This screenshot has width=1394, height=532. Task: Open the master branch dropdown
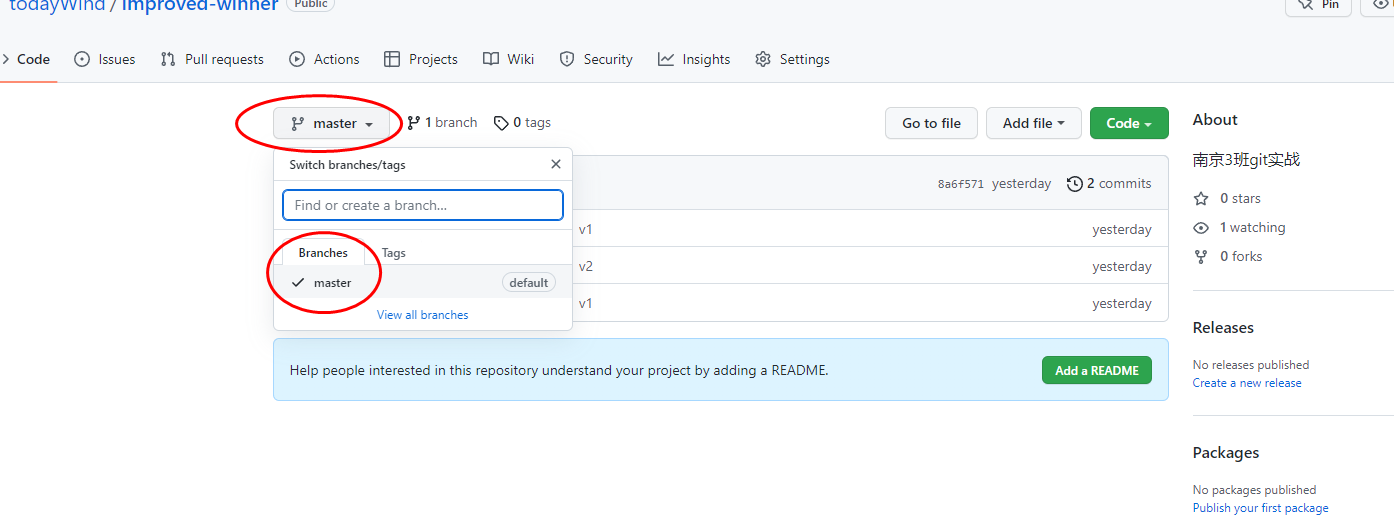332,124
